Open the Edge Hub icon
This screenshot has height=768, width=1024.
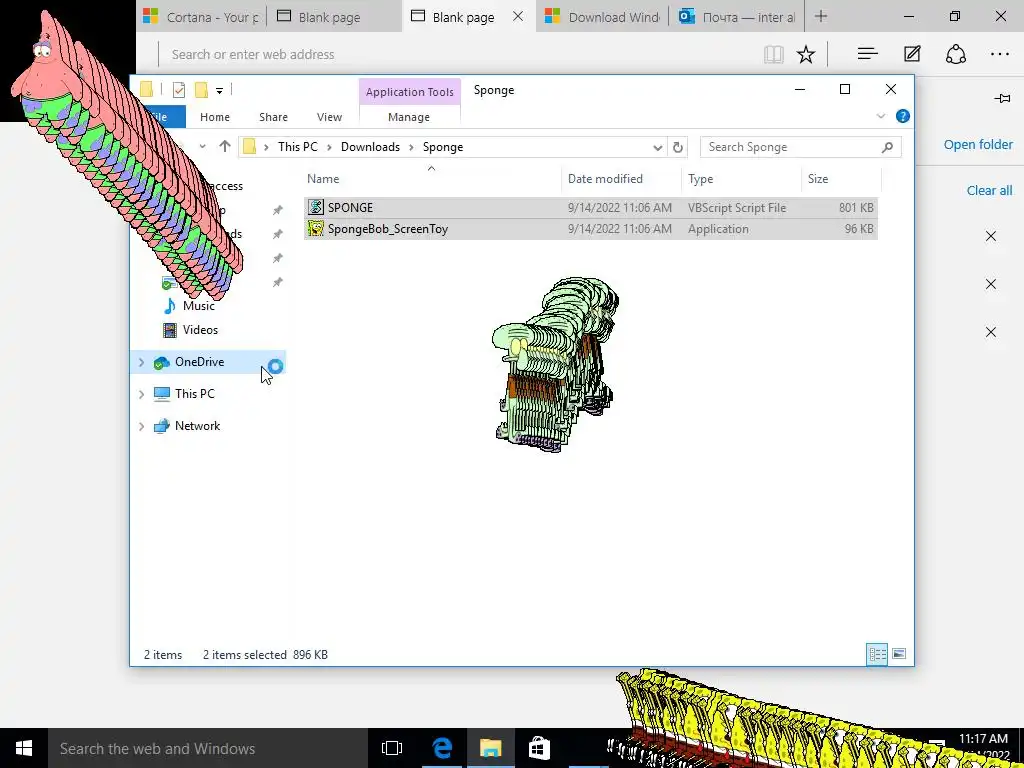point(867,54)
